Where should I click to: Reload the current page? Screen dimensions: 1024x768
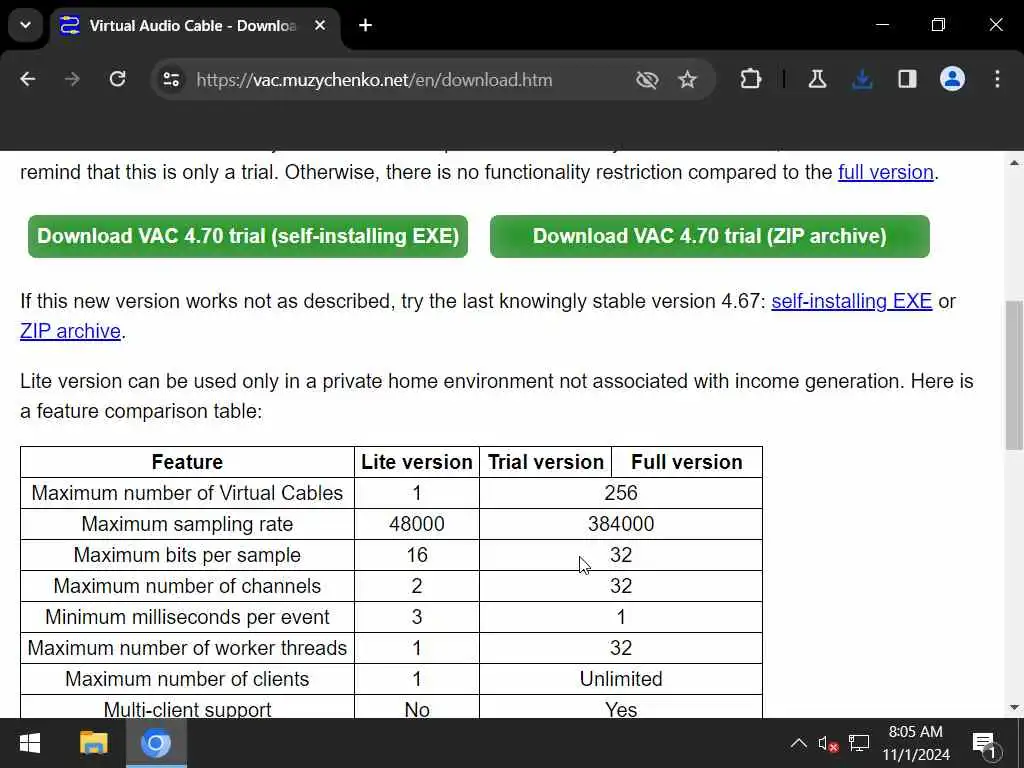tap(118, 80)
